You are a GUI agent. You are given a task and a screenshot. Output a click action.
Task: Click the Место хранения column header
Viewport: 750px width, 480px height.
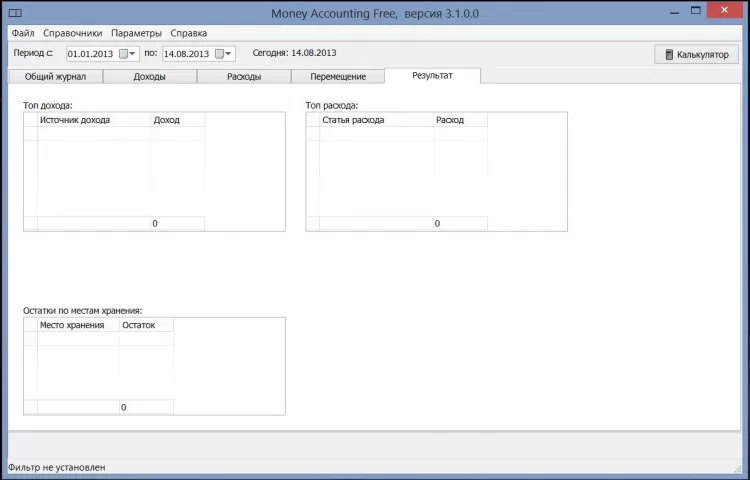tap(78, 325)
